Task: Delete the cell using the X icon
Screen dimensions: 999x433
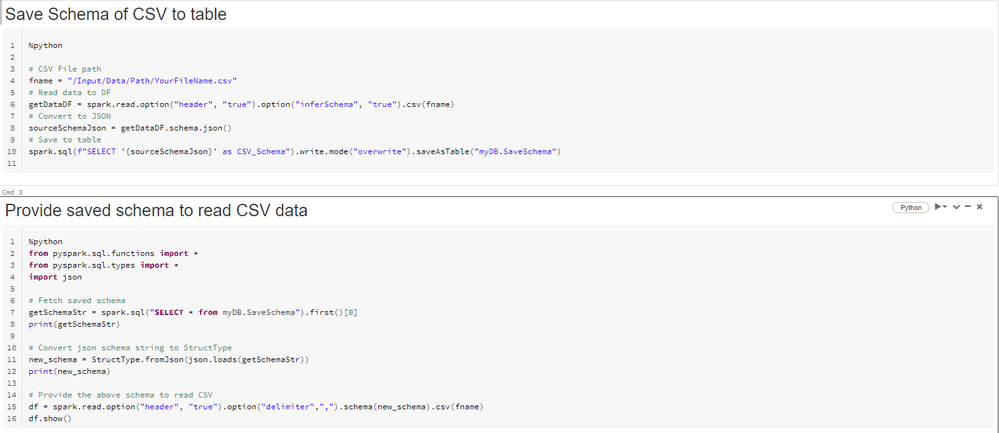Action: 980,207
